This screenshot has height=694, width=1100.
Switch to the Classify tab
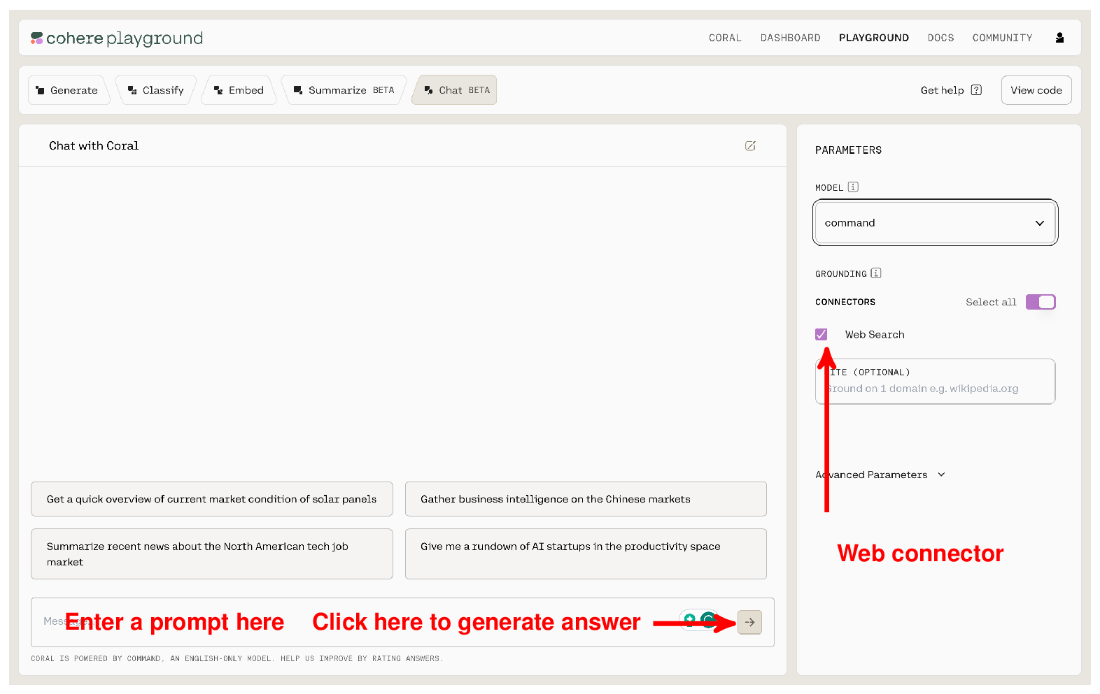click(156, 90)
